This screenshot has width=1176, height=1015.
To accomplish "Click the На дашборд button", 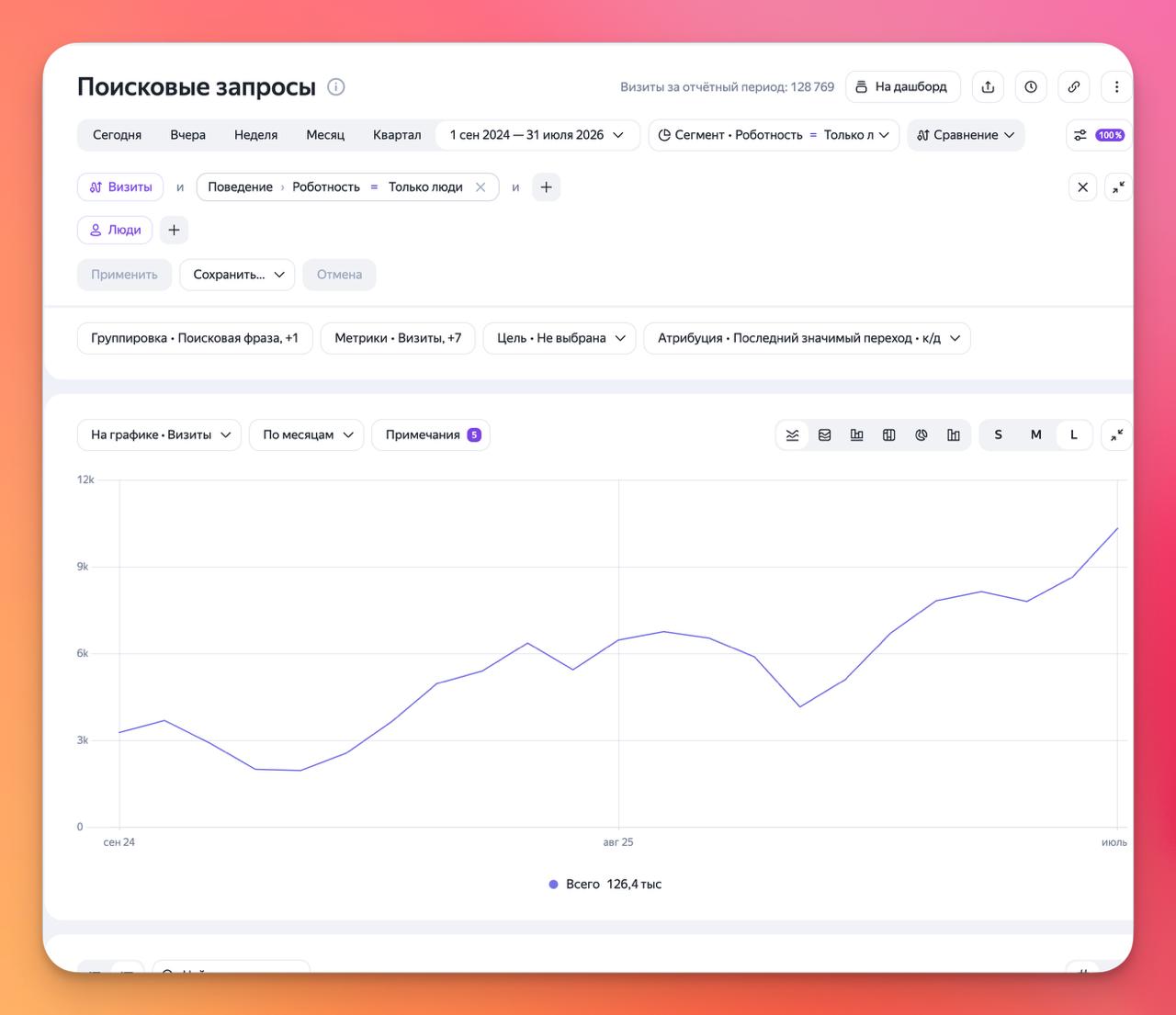I will pos(902,87).
